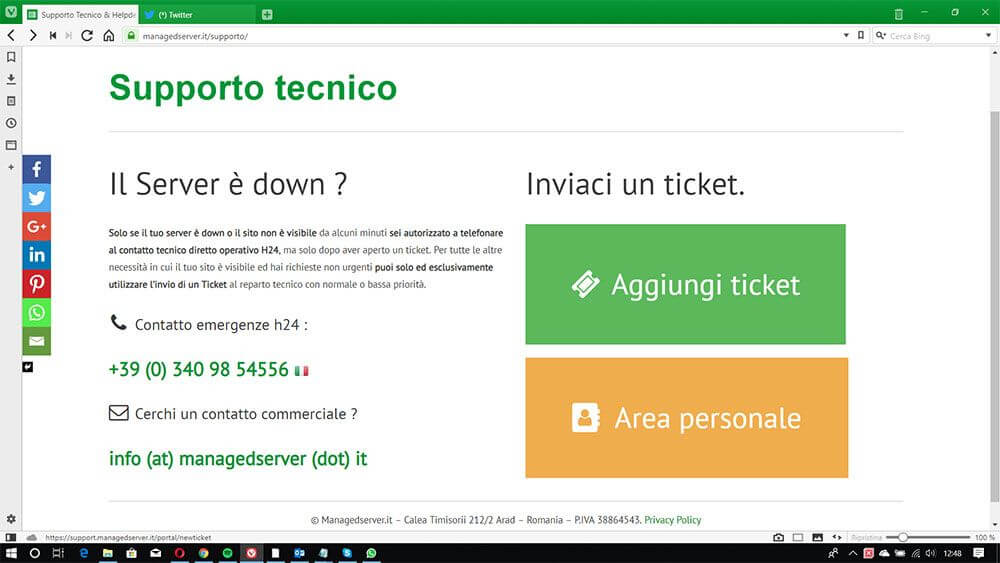This screenshot has height=563, width=1000.
Task: Focus the address bar with managedserver.it/supporto/
Action: [485, 36]
